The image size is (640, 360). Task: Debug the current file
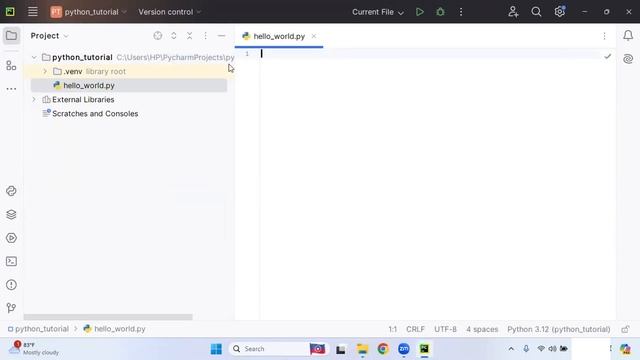point(440,12)
